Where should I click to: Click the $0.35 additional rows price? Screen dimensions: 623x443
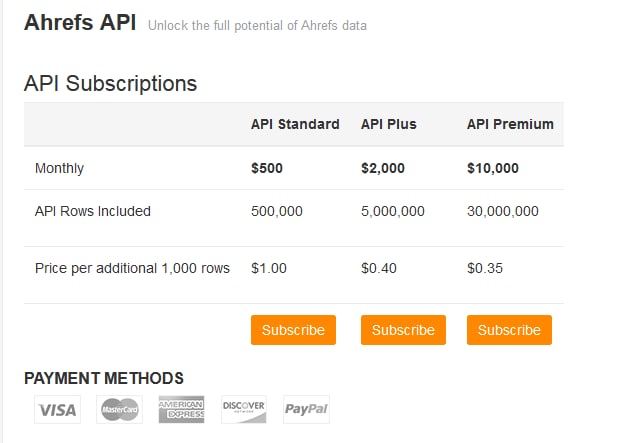click(485, 268)
